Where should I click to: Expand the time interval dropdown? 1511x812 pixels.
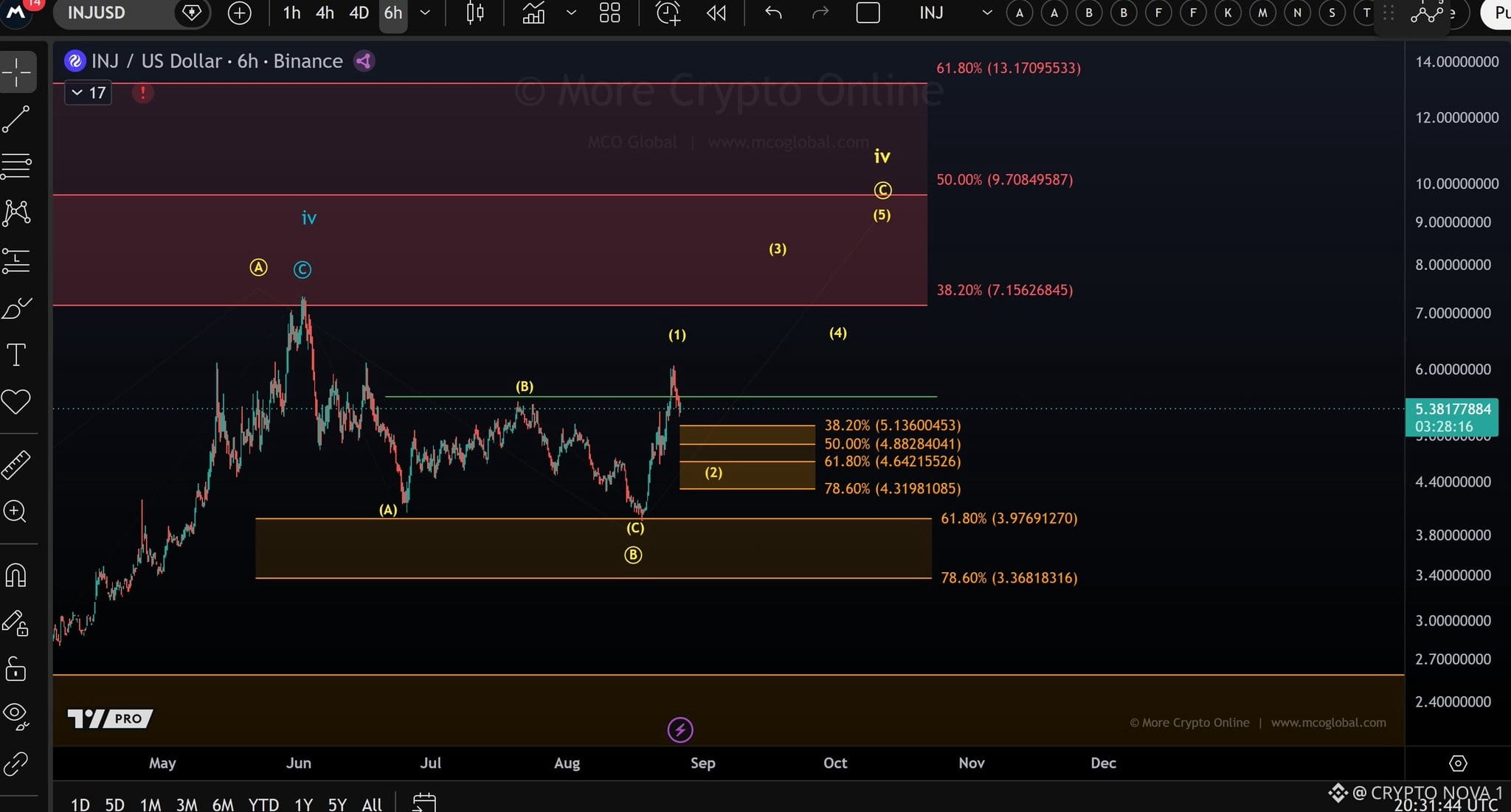[x=425, y=13]
